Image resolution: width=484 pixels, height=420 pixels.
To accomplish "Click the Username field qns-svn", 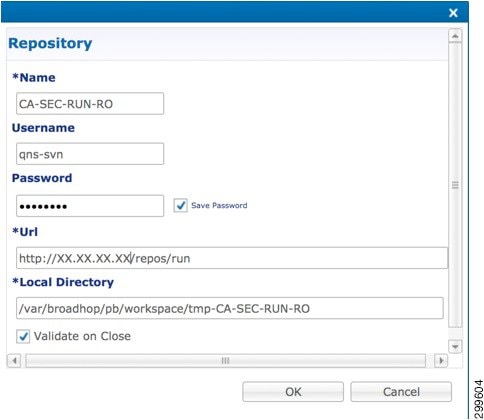I will click(90, 154).
